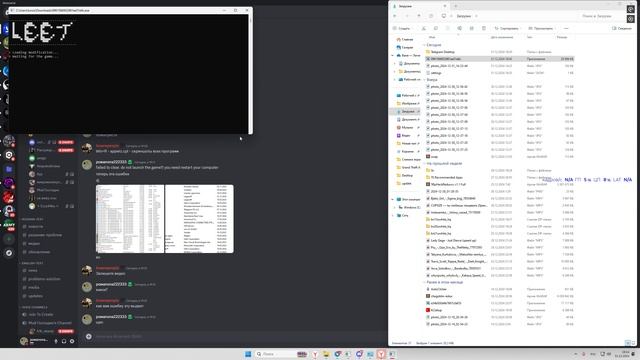Collapse the Ранее в этом месяце group
The width and height of the screenshot is (640, 360).
(x=424, y=282)
